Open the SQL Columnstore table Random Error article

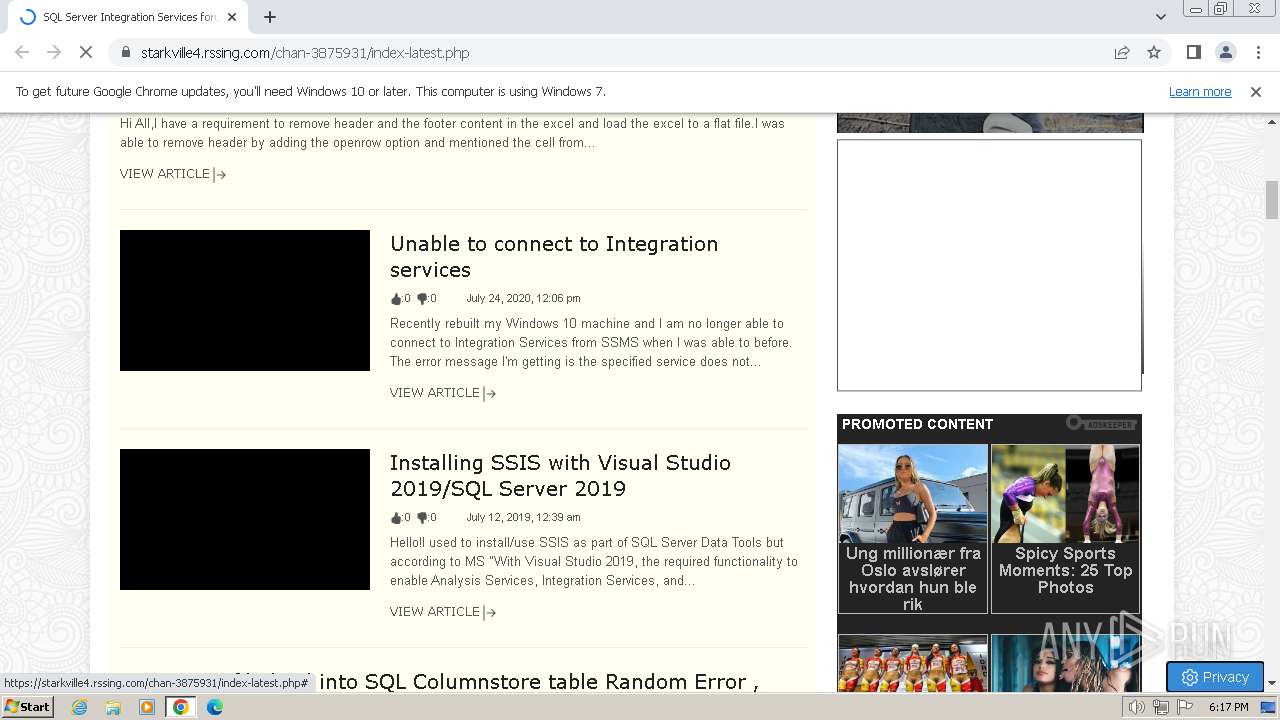pyautogui.click(x=540, y=682)
